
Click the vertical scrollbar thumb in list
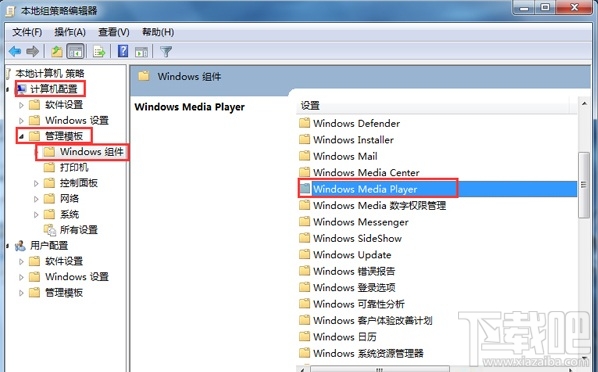pyautogui.click(x=584, y=185)
